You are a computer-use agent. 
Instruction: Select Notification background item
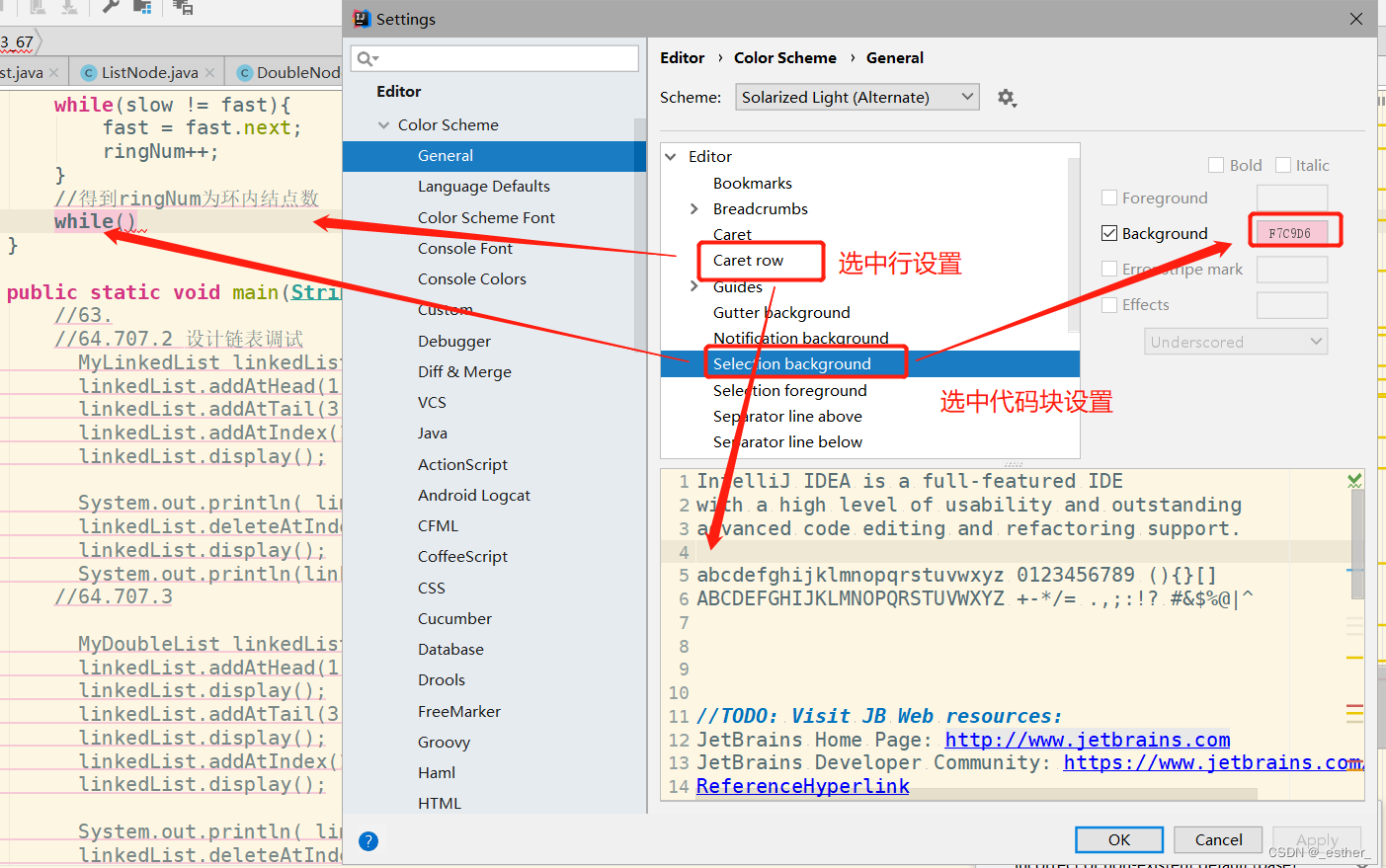click(801, 339)
